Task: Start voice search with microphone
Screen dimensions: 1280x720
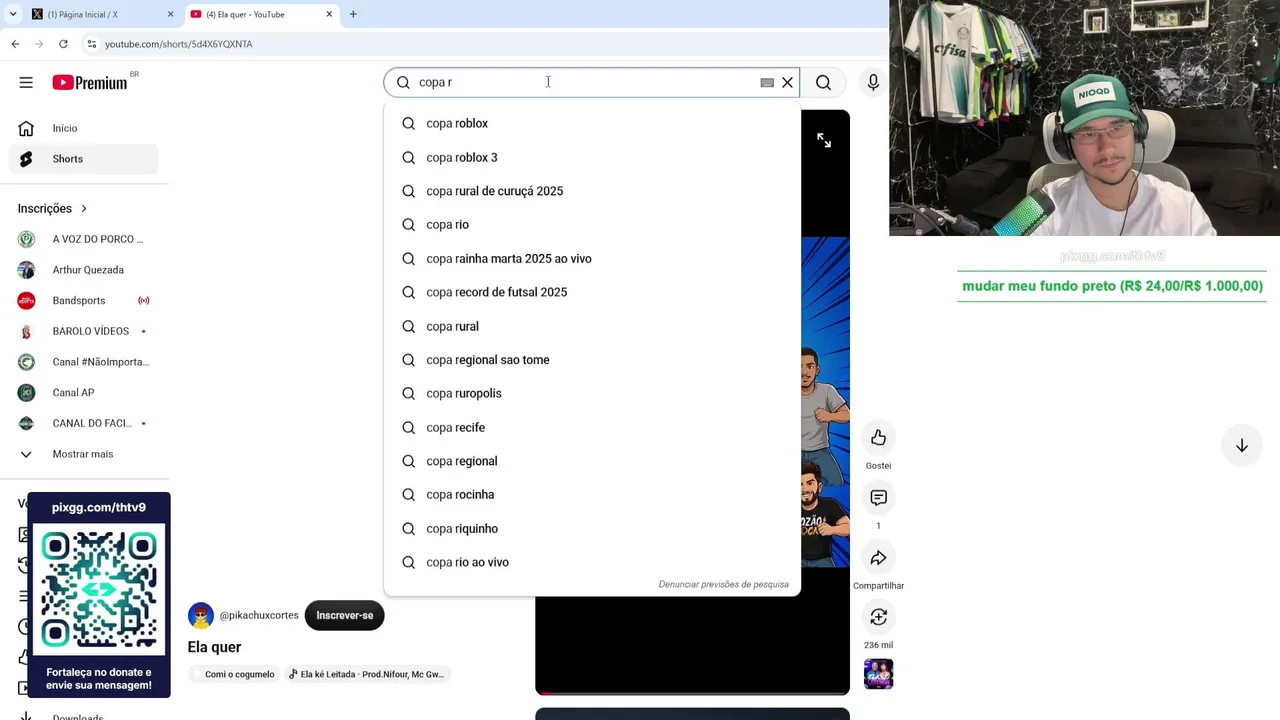Action: coord(873,83)
